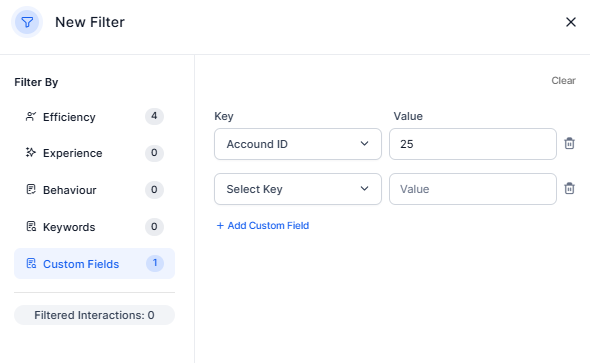
Task: Close the New Filter dialog
Action: coord(571,22)
